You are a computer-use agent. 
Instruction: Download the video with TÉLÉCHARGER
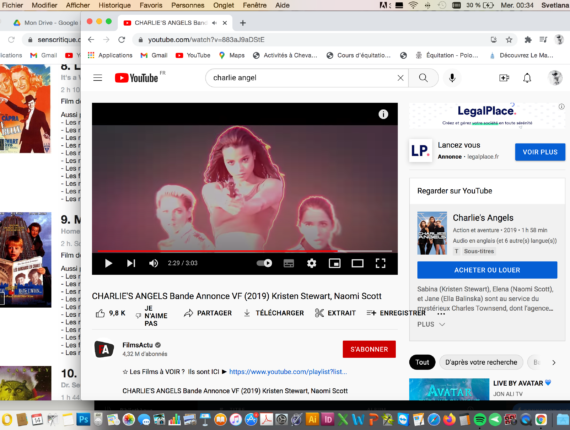click(273, 313)
